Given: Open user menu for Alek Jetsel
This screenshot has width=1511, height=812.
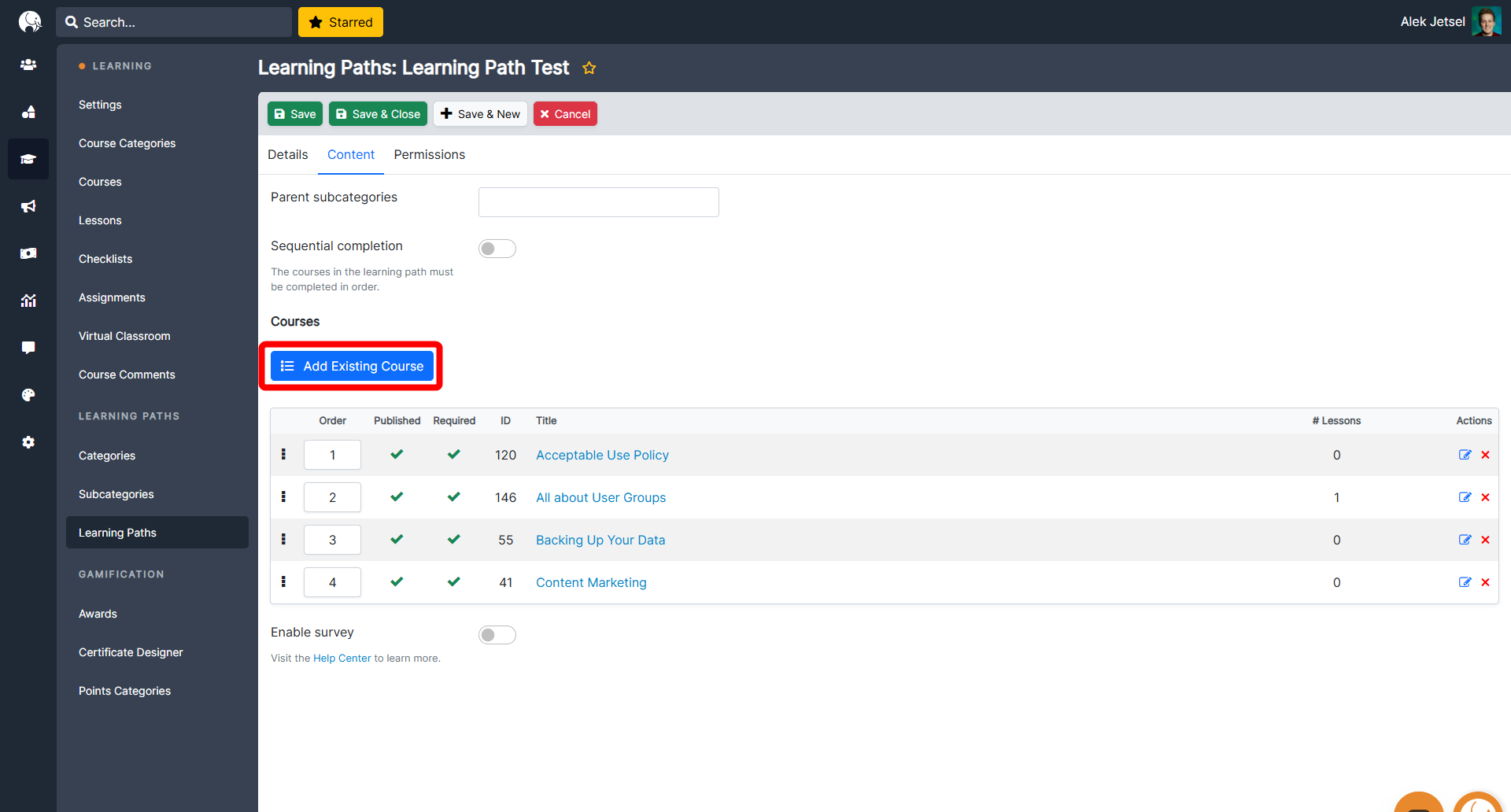Looking at the screenshot, I should (x=1450, y=22).
